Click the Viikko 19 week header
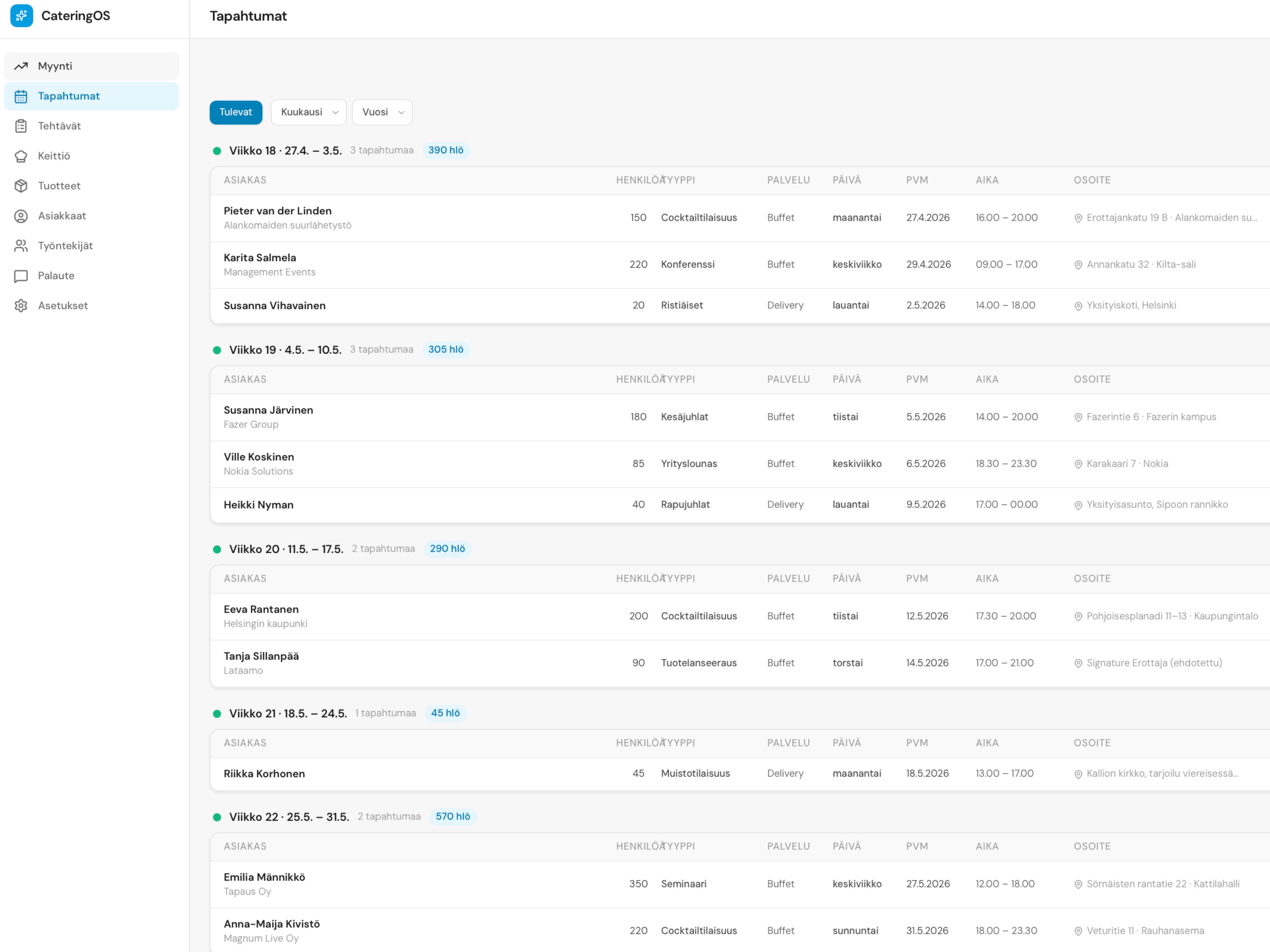This screenshot has width=1270, height=952. (x=285, y=350)
